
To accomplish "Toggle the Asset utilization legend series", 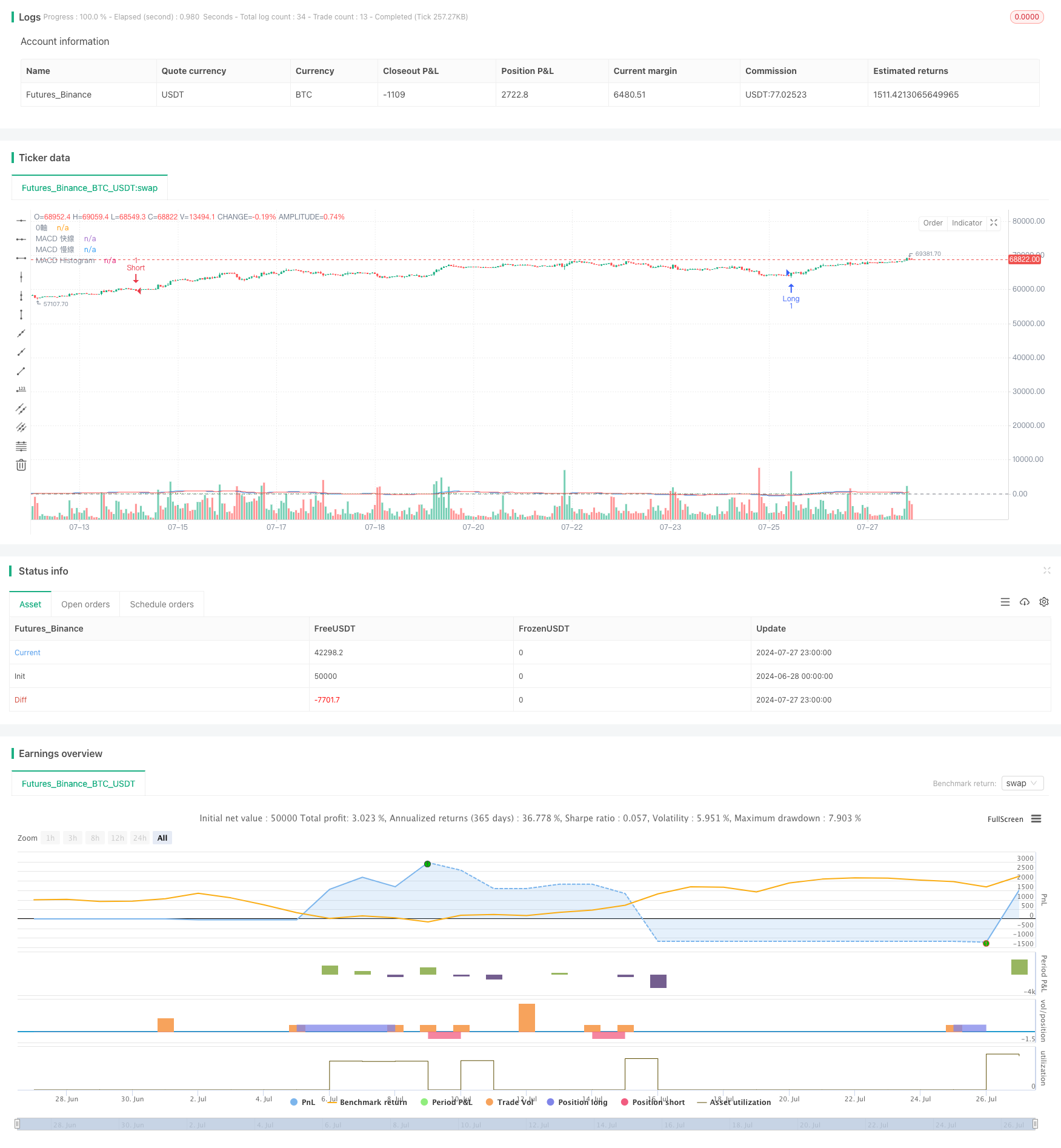I will (x=734, y=1102).
